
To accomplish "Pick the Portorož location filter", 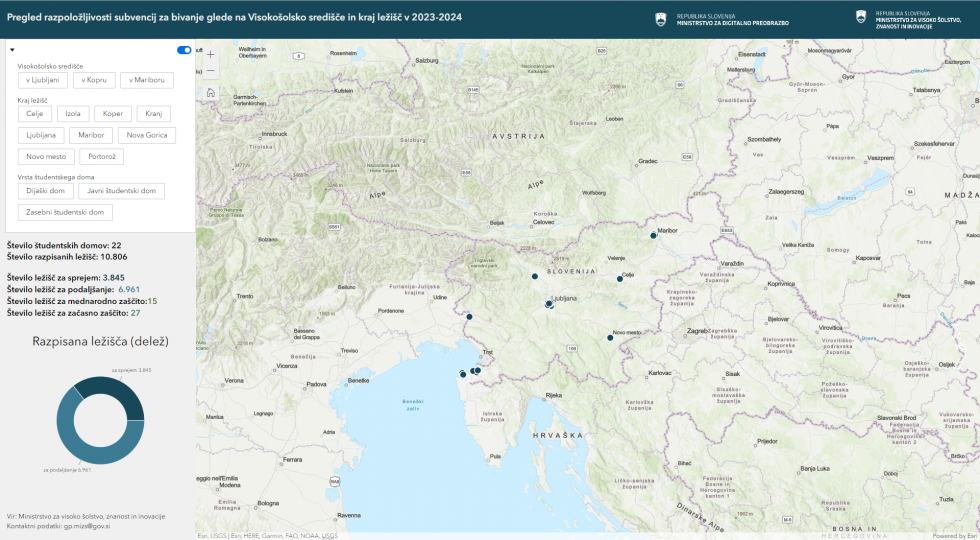I will pos(102,157).
